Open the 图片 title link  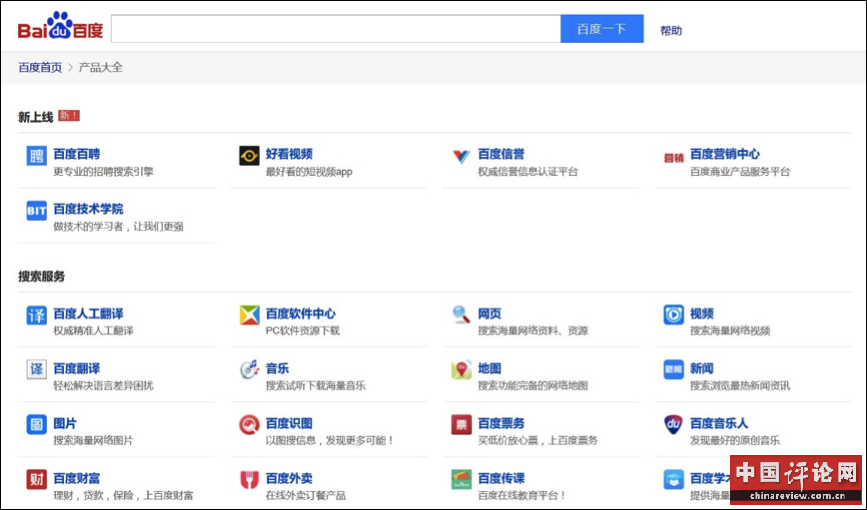point(65,423)
